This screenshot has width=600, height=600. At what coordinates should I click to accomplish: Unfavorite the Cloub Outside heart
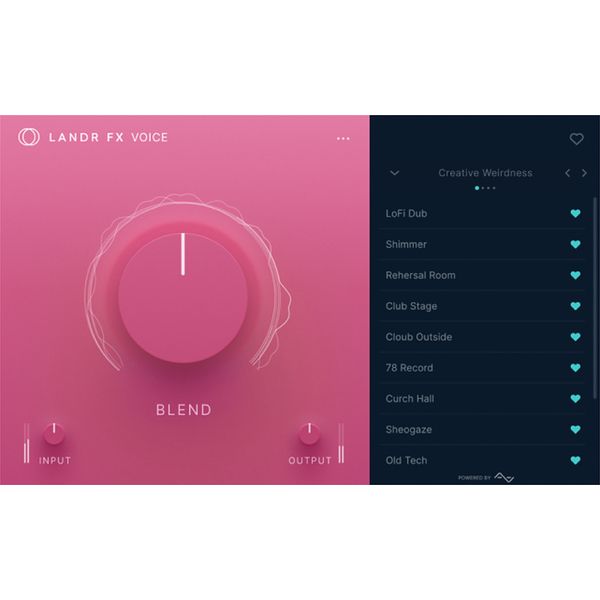[576, 337]
